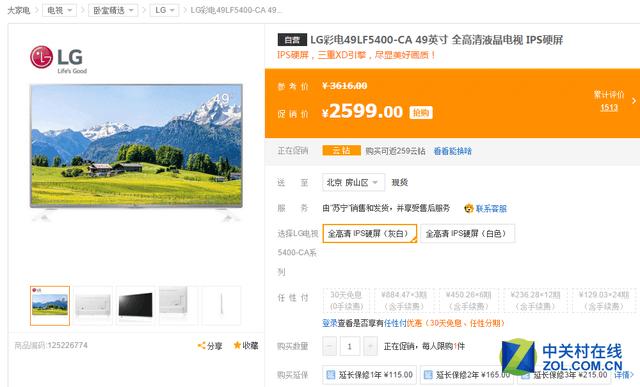Click the arrow beside 累计评价
The width and height of the screenshot is (640, 387).
[634, 100]
